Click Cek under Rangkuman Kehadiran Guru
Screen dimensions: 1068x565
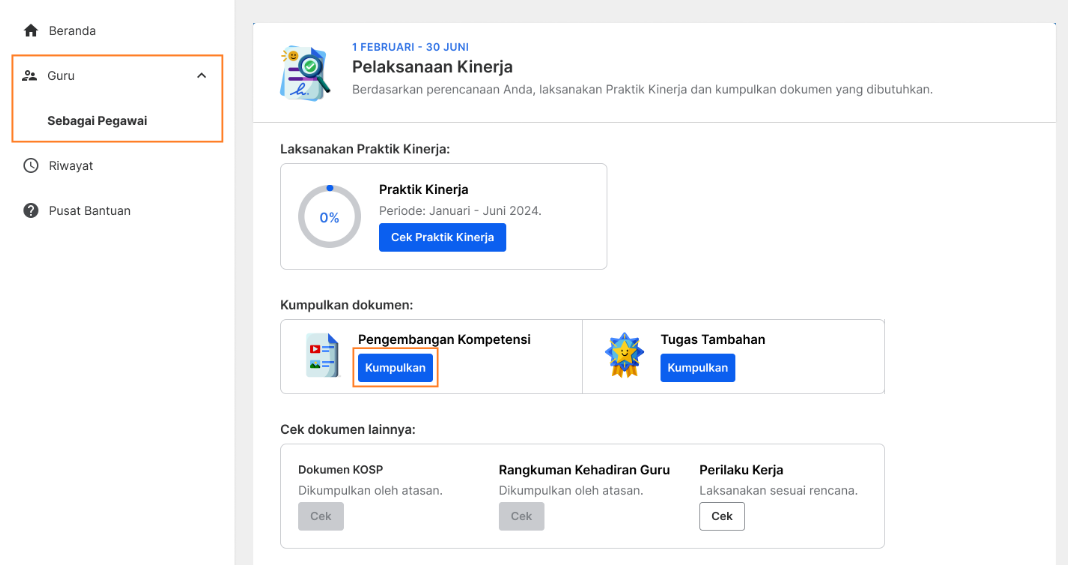click(521, 516)
